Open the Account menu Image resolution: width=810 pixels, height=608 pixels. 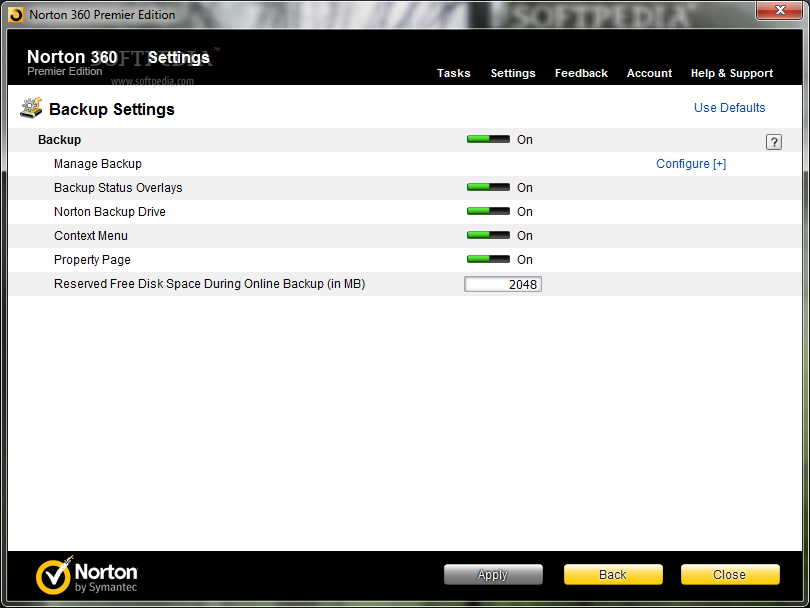click(649, 73)
